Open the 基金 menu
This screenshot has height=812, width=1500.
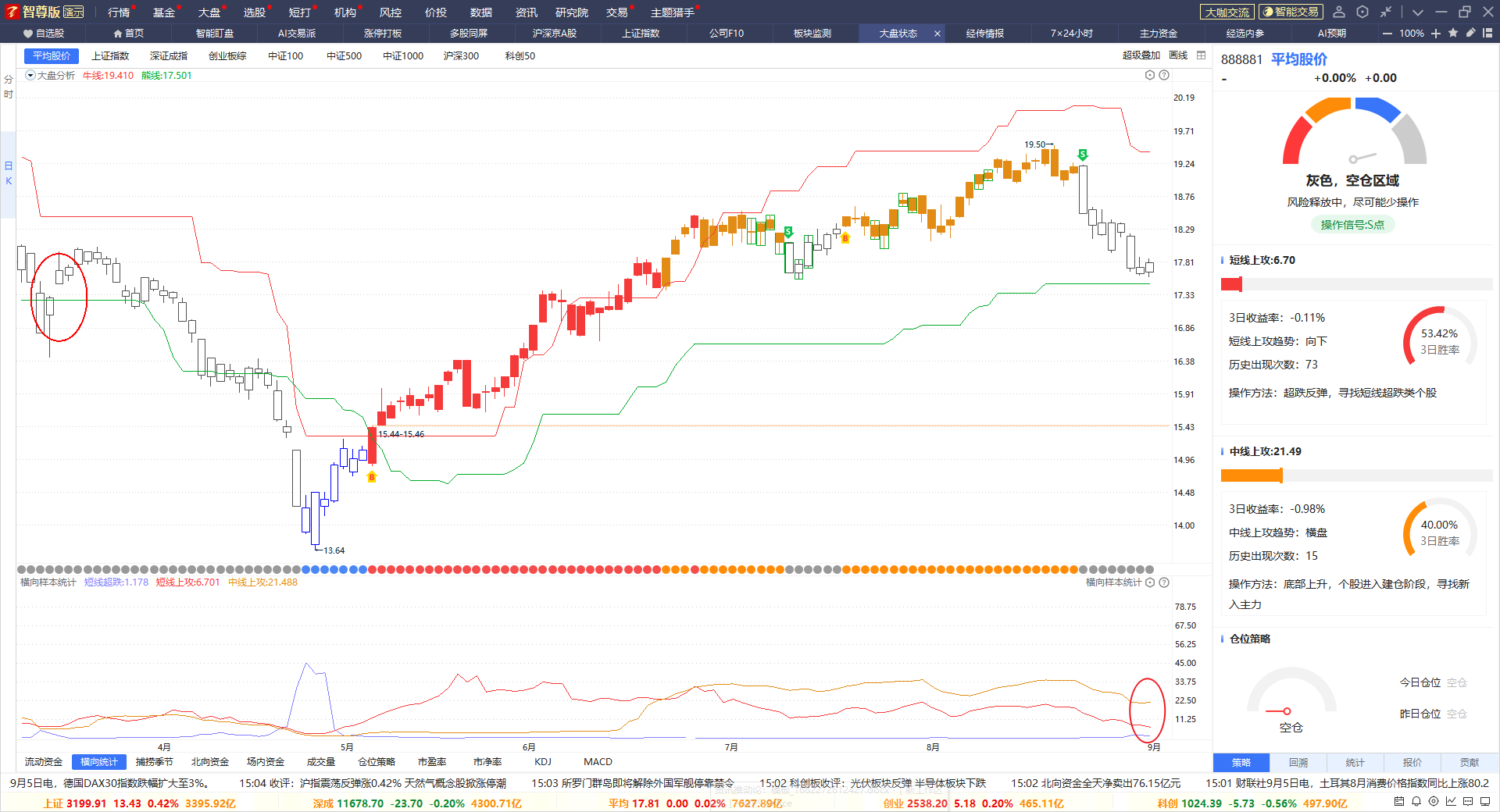[x=164, y=12]
